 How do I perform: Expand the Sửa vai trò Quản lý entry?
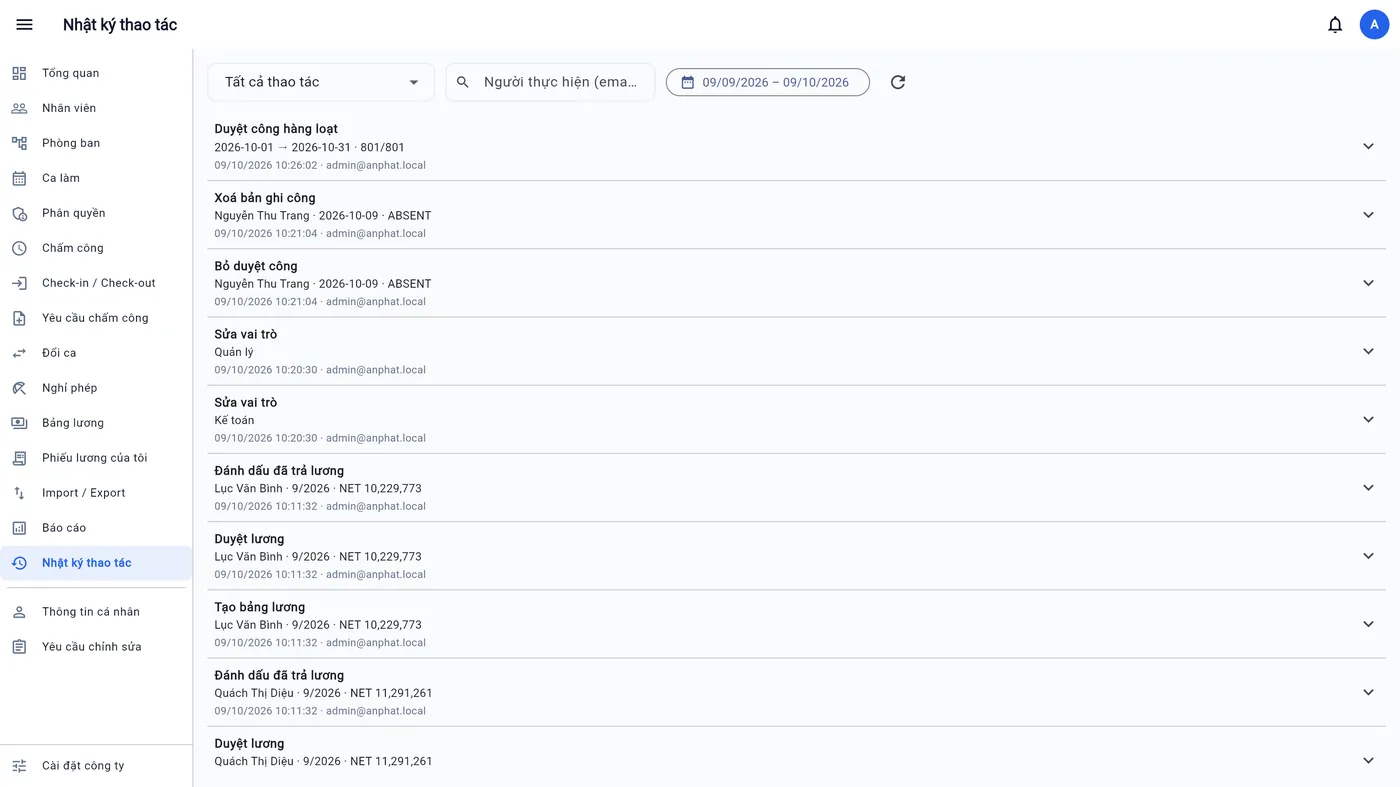point(1368,351)
